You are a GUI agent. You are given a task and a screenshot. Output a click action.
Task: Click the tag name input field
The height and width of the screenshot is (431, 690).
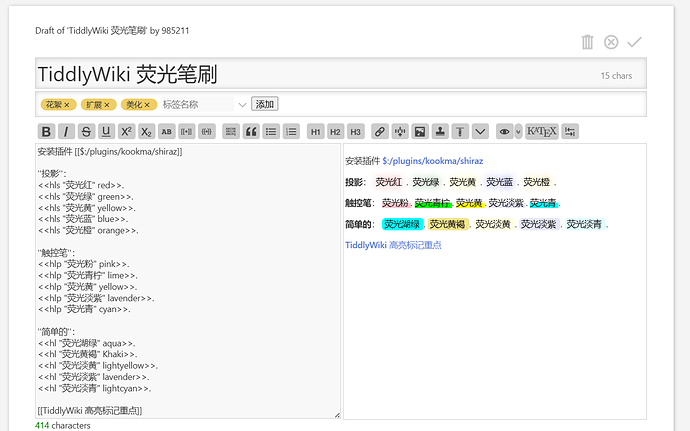(x=197, y=104)
